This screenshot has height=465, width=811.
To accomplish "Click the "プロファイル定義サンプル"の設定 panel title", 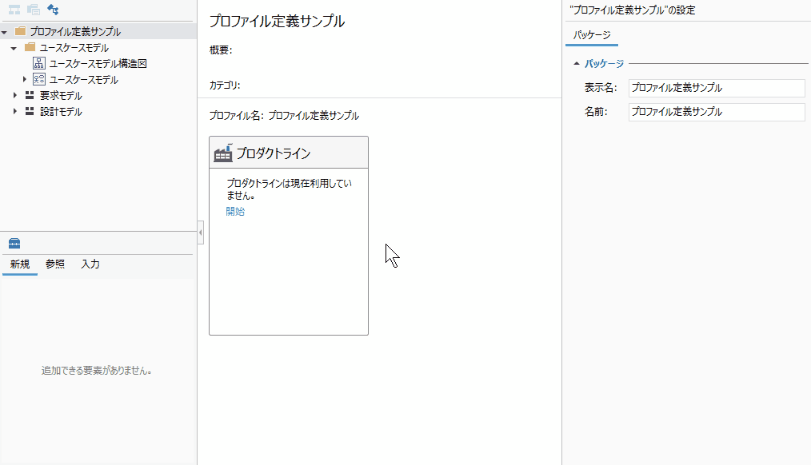I will (632, 10).
